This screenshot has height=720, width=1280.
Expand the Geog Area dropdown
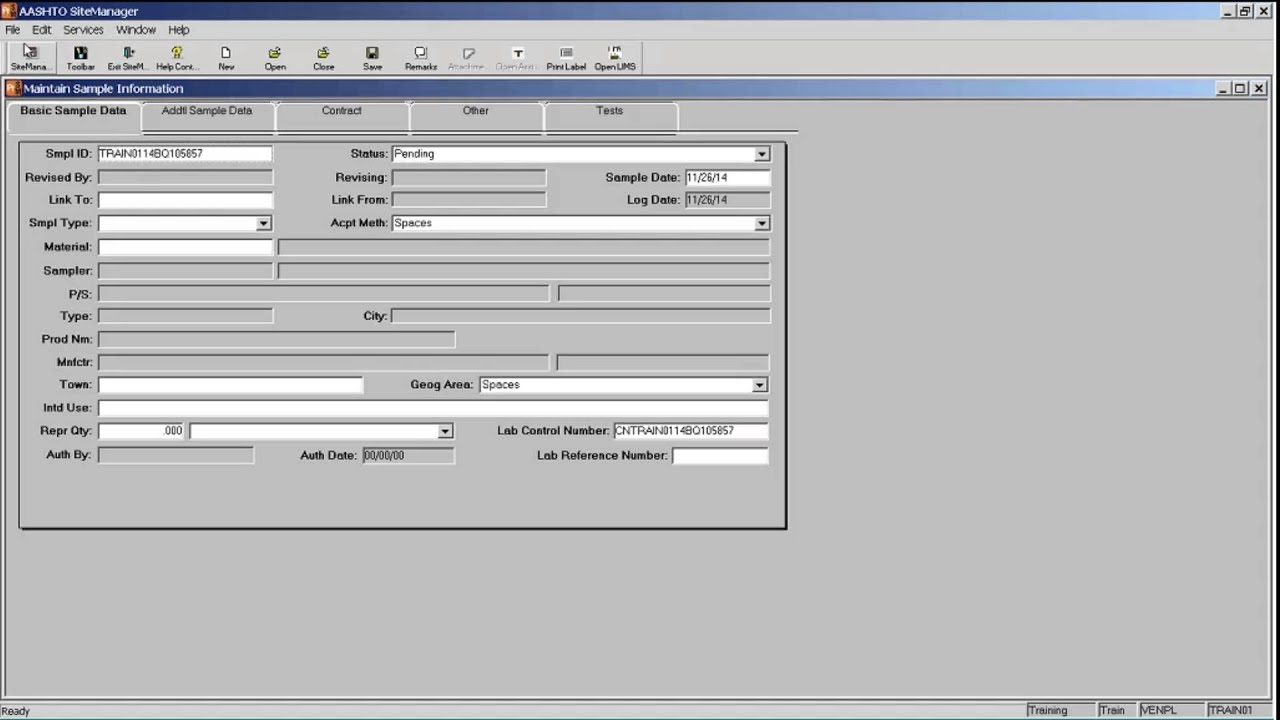pyautogui.click(x=760, y=385)
